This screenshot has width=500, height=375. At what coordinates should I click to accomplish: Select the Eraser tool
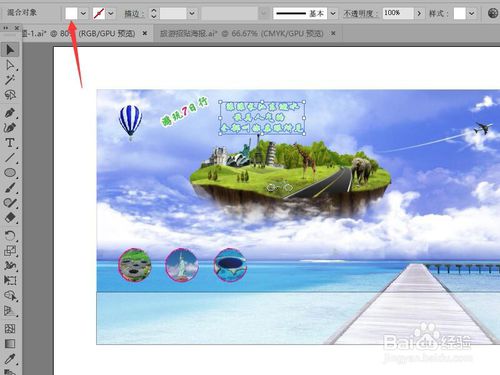coord(10,217)
